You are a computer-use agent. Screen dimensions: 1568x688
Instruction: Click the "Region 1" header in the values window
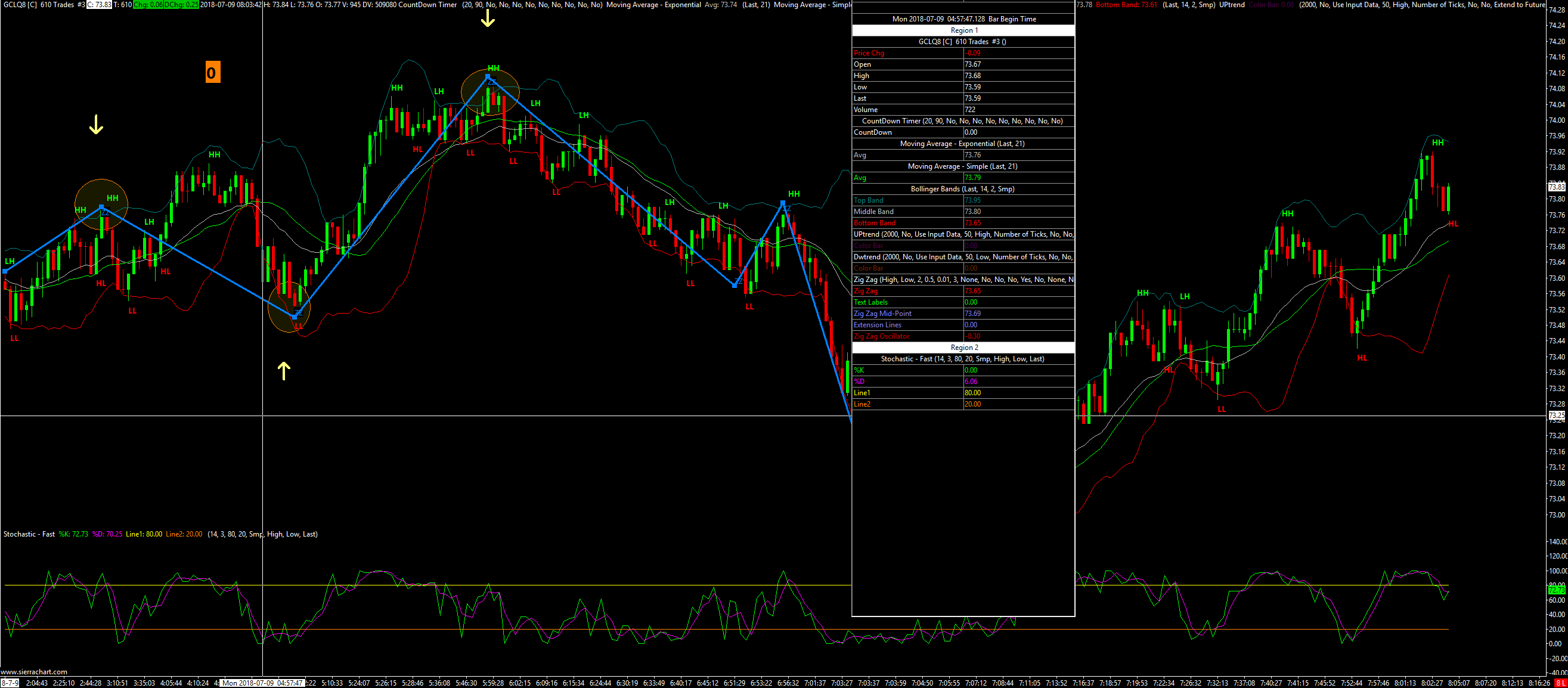[x=963, y=30]
